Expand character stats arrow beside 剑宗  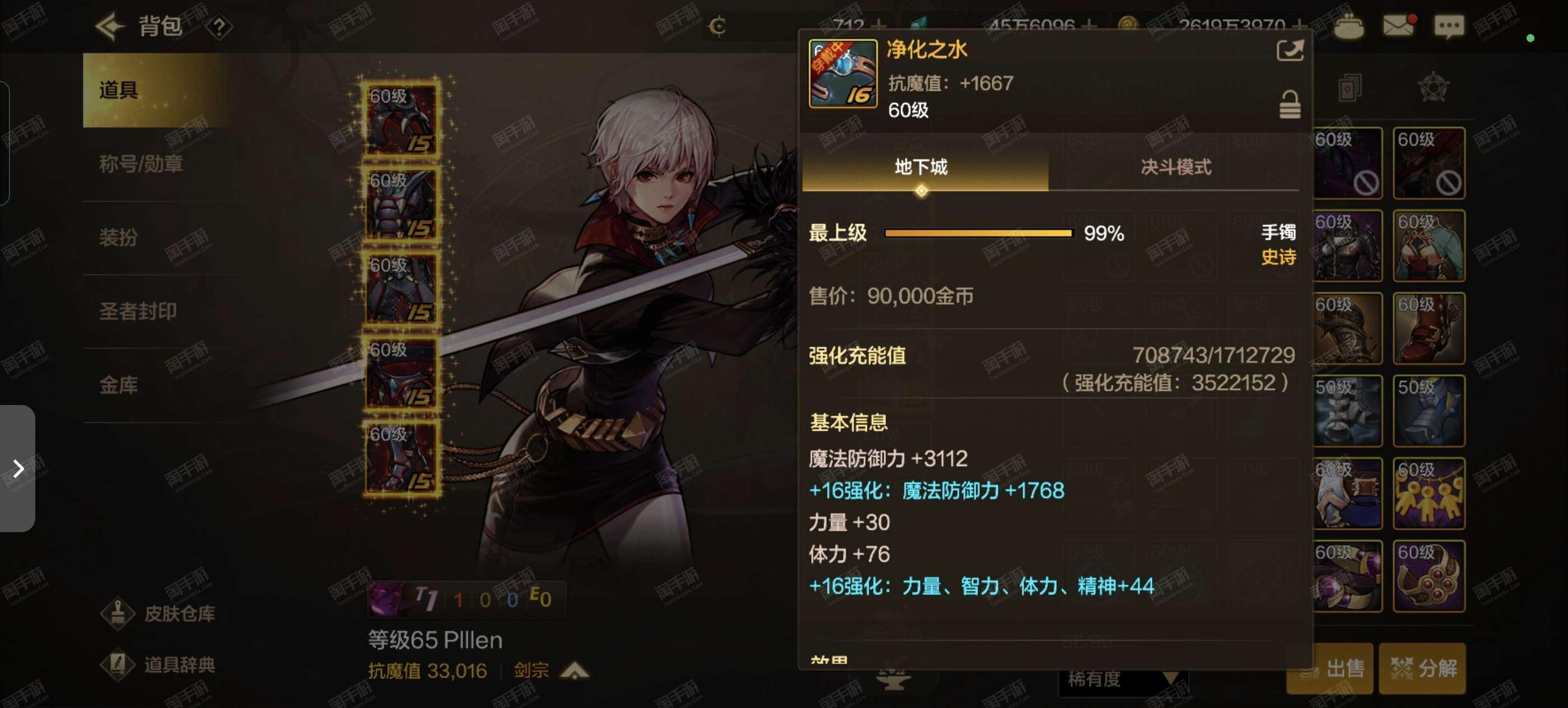[x=574, y=670]
